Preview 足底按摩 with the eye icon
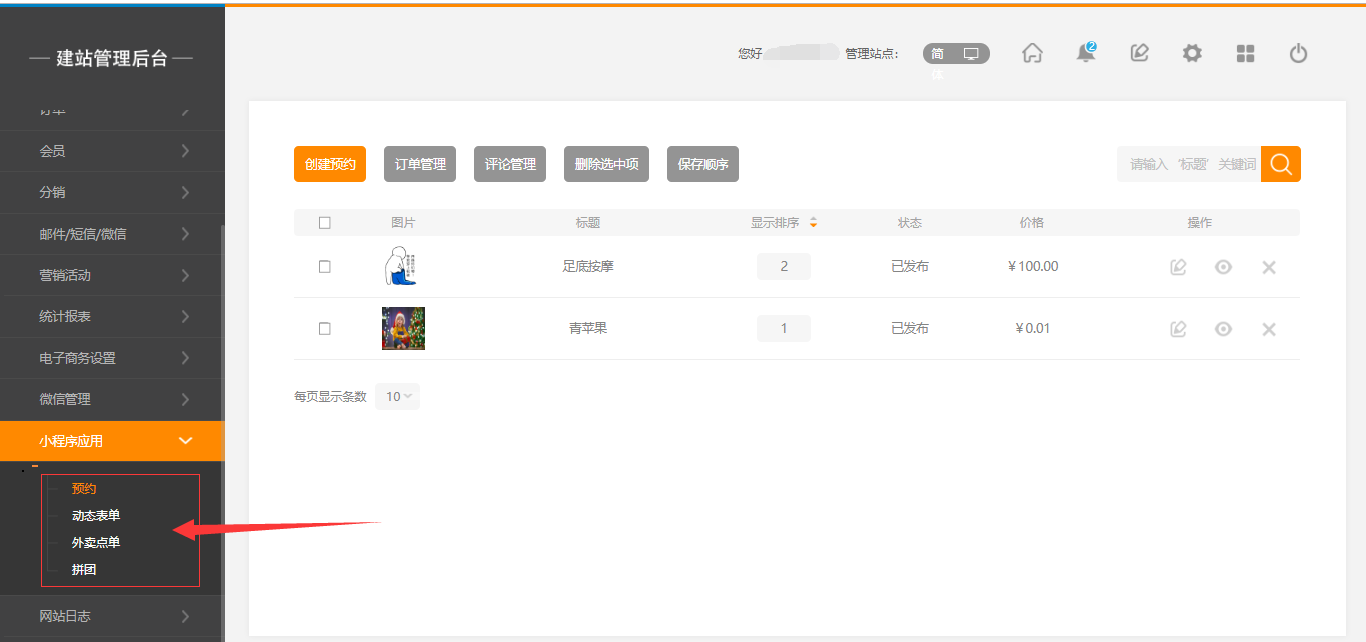Viewport: 1366px width, 642px height. tap(1223, 267)
